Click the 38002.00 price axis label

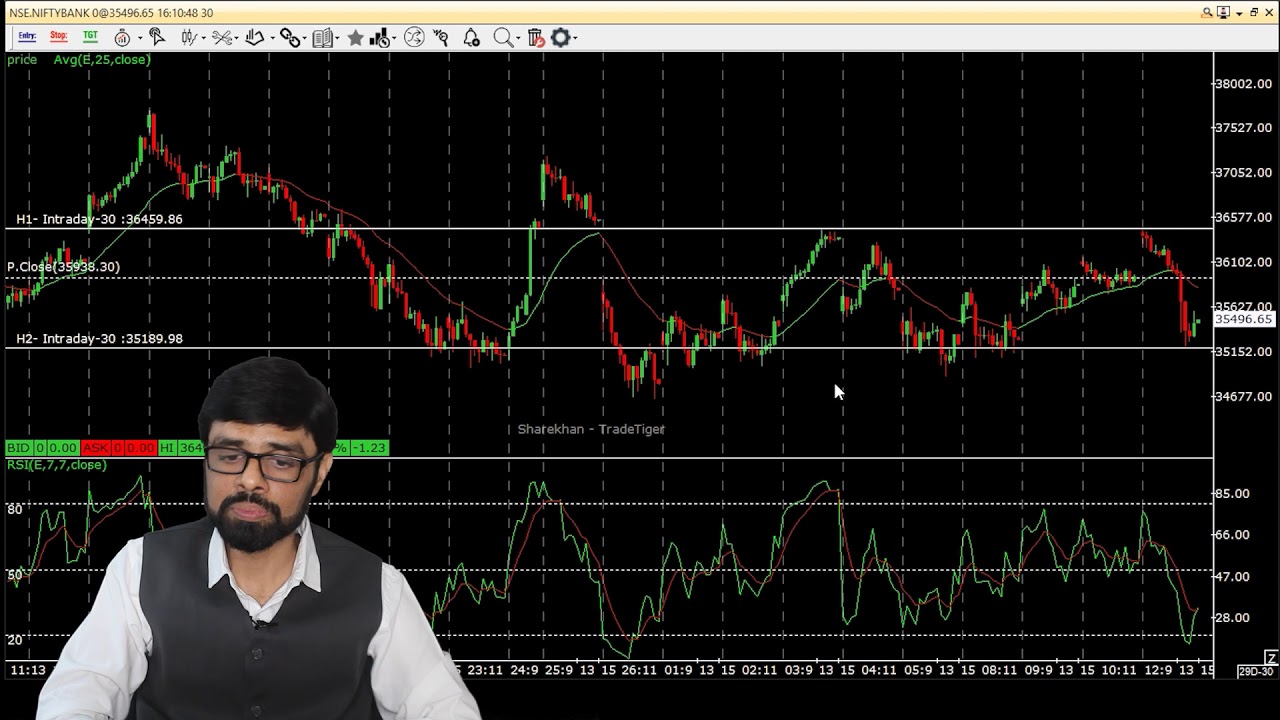[x=1244, y=84]
